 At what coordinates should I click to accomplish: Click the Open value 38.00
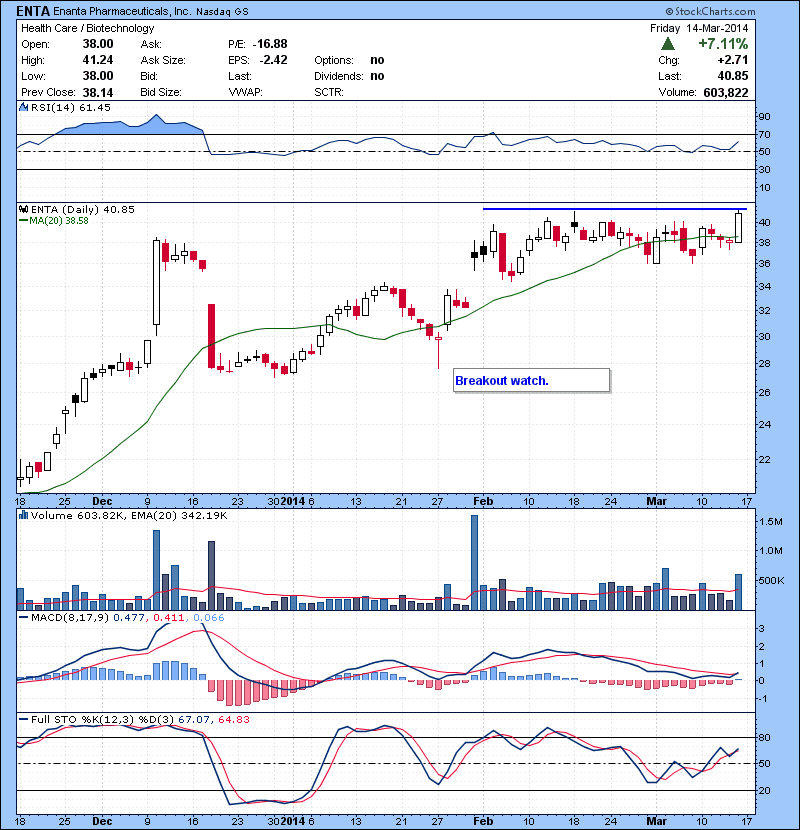(x=98, y=44)
